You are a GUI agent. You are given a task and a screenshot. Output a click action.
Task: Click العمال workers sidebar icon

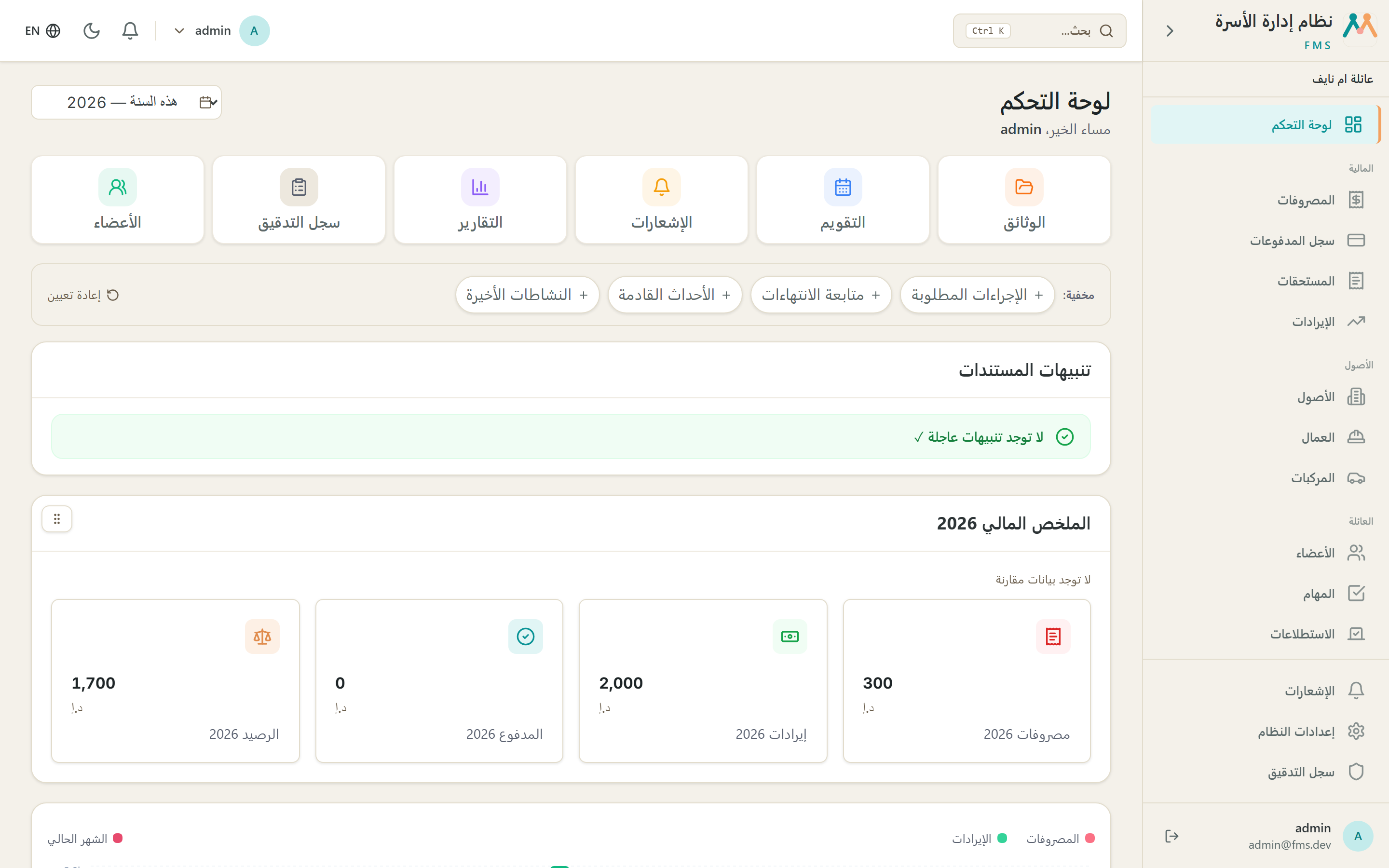[x=1356, y=437]
